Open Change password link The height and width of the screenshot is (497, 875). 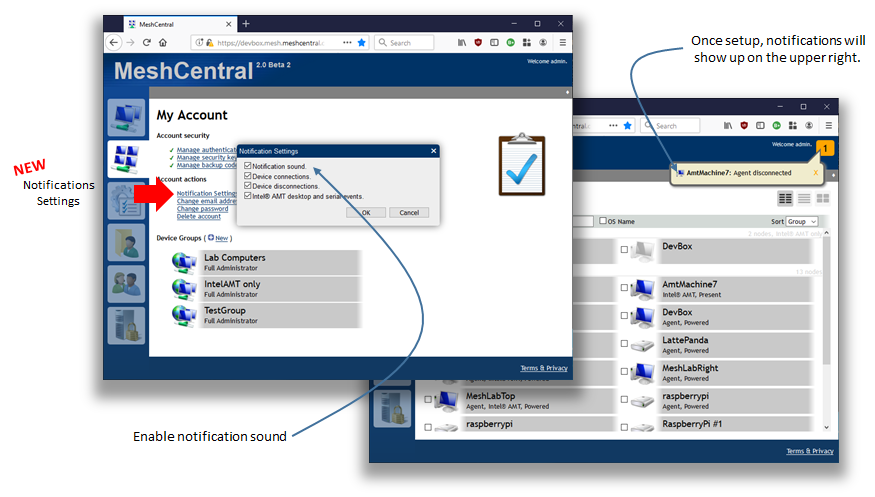point(203,209)
